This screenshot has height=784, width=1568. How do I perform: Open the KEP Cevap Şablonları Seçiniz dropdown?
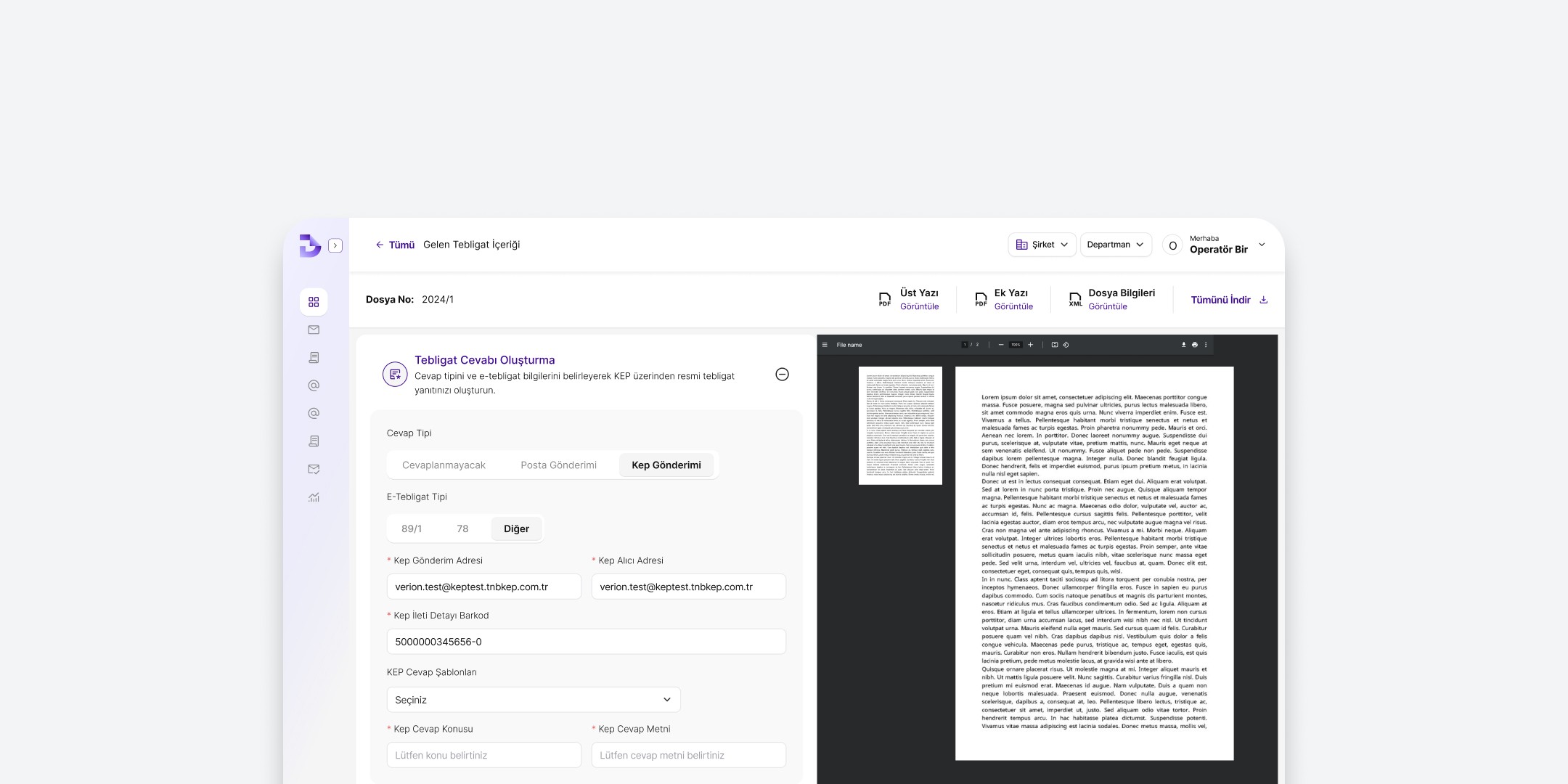point(534,700)
